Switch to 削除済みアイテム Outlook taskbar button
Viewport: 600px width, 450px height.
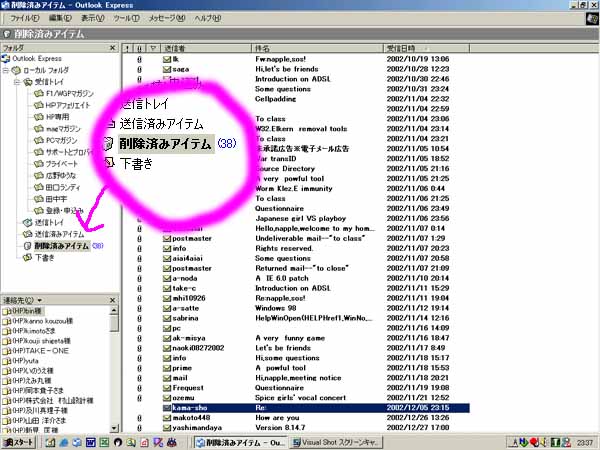(240, 443)
